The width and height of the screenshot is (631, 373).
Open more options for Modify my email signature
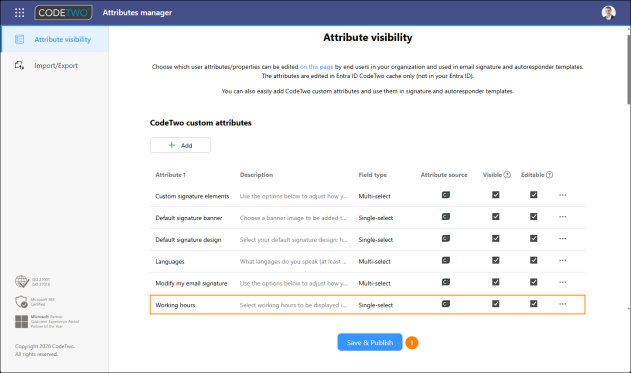click(563, 282)
